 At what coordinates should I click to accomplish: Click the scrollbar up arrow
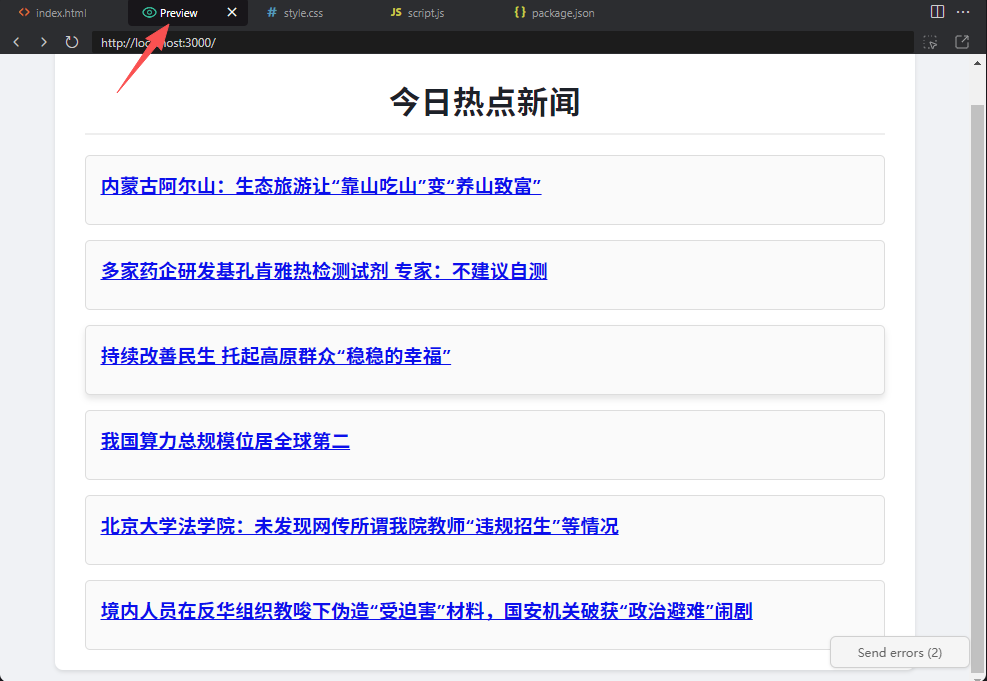[x=978, y=63]
